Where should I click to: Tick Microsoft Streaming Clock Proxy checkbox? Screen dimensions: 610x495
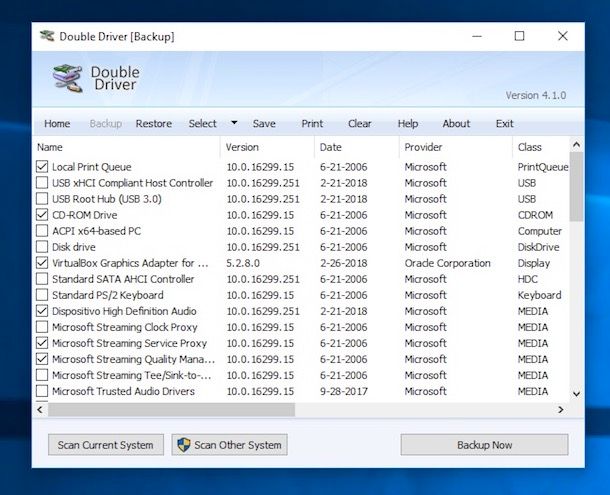42,327
